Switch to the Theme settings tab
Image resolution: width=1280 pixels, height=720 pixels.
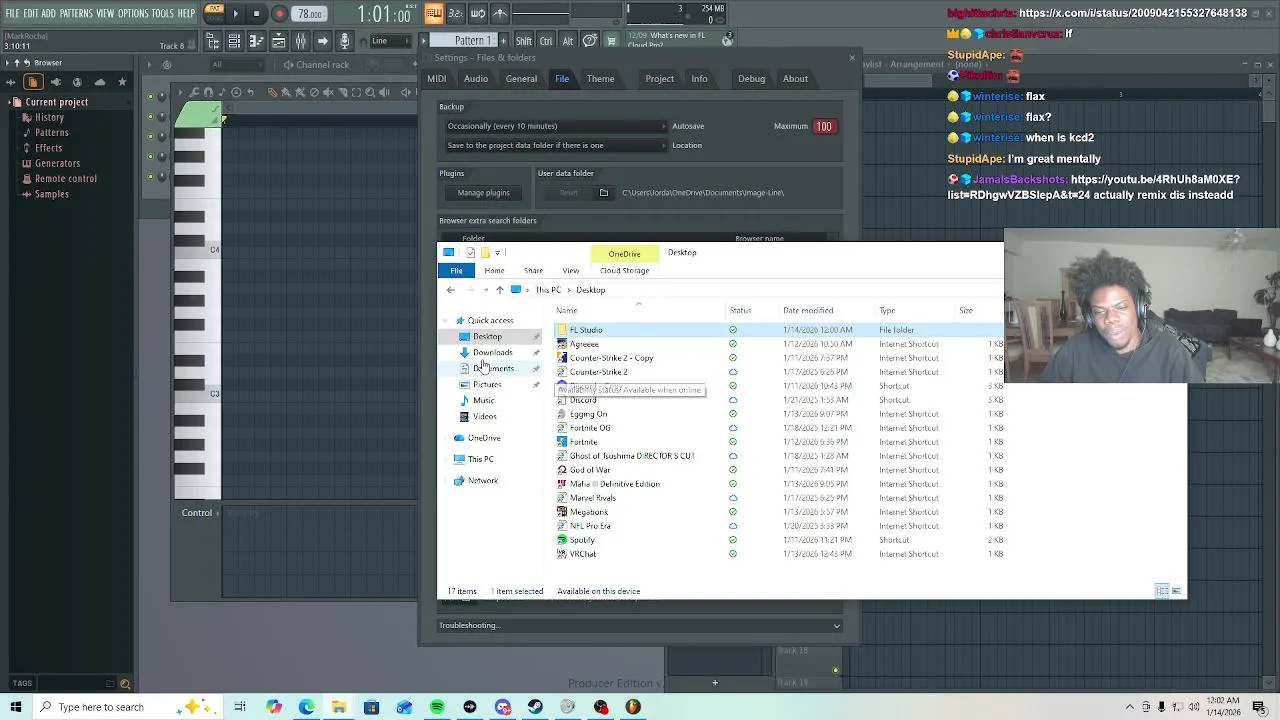click(601, 79)
